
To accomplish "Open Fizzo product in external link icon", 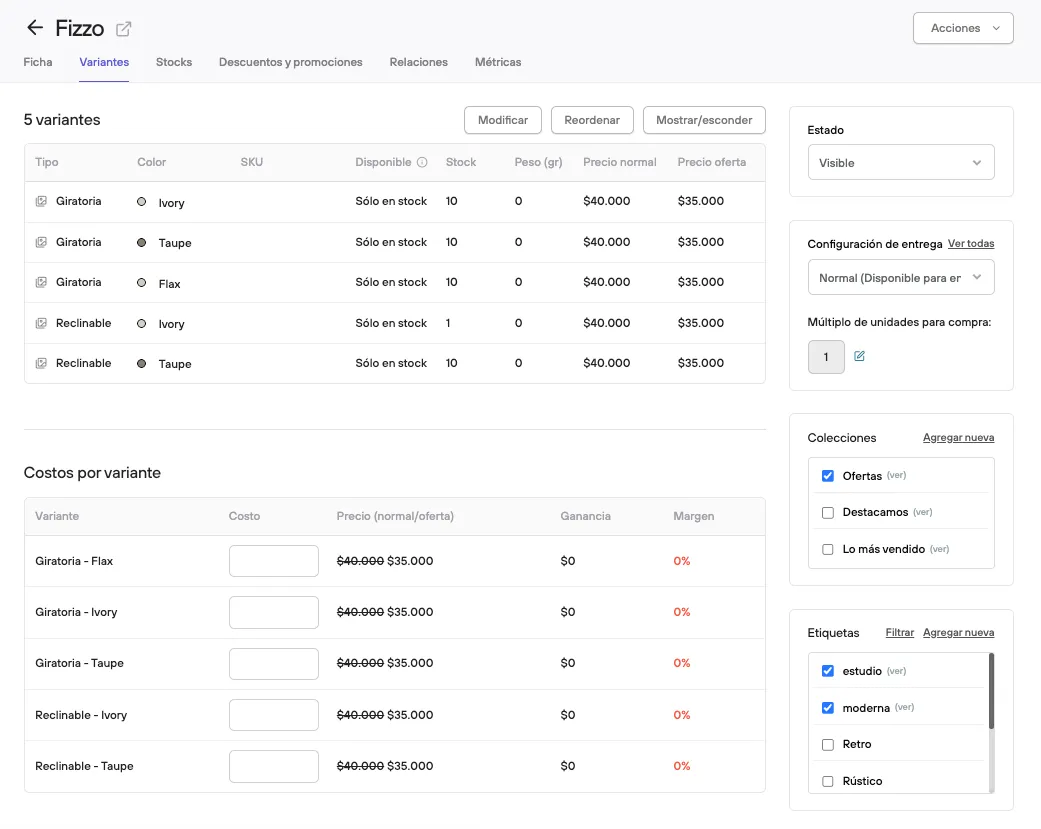I will [123, 29].
